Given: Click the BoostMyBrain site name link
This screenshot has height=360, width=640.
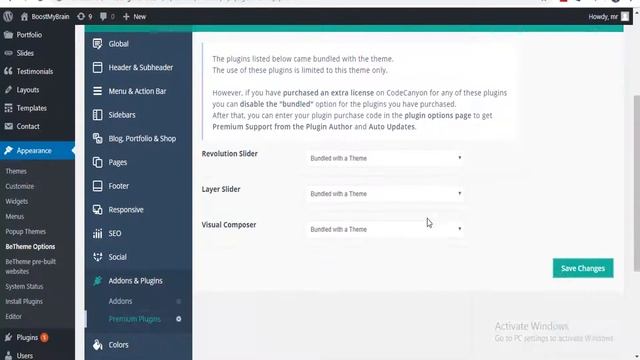Looking at the screenshot, I should tap(50, 17).
